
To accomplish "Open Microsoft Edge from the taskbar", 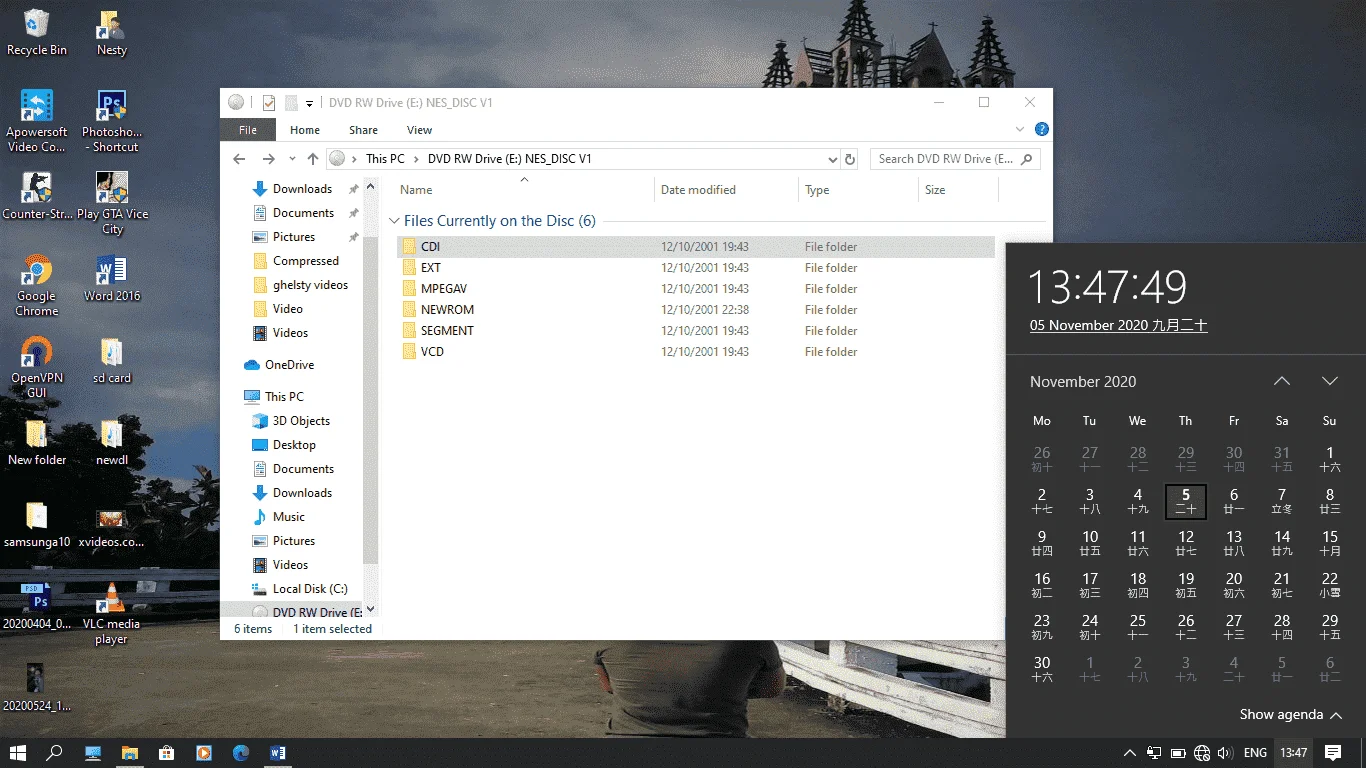I will (241, 753).
